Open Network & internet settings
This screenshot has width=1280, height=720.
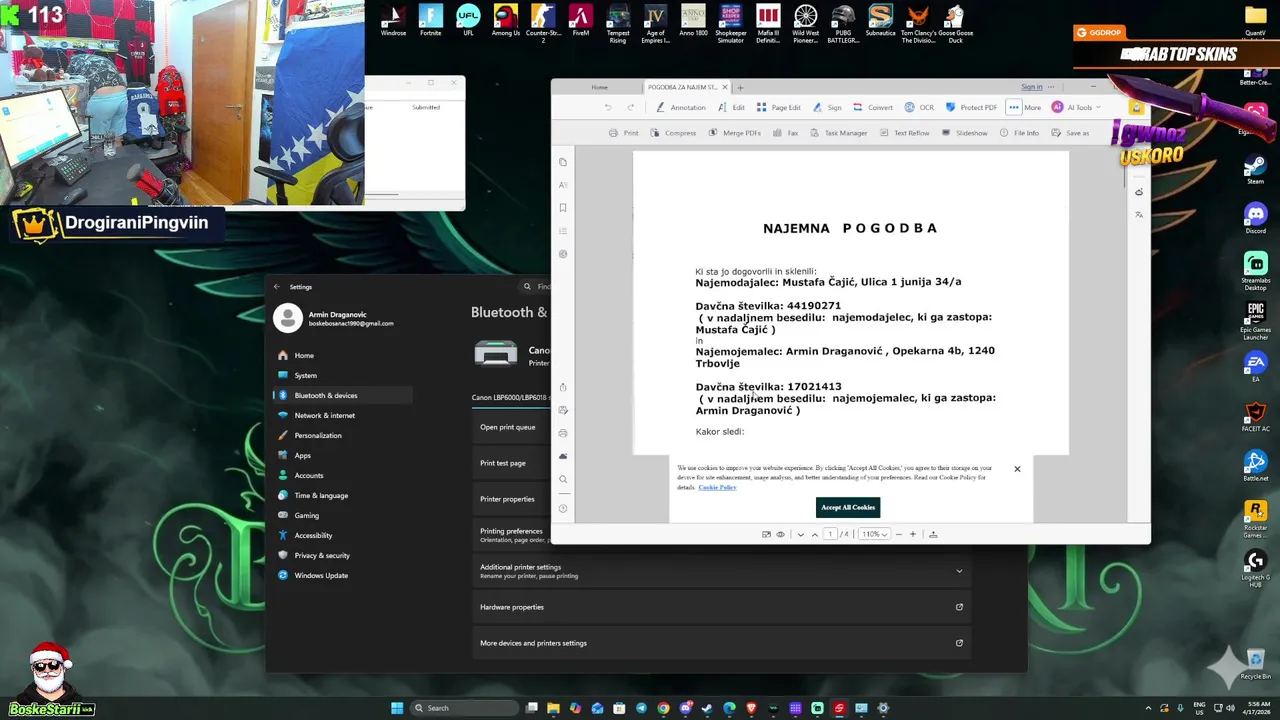pos(342,415)
